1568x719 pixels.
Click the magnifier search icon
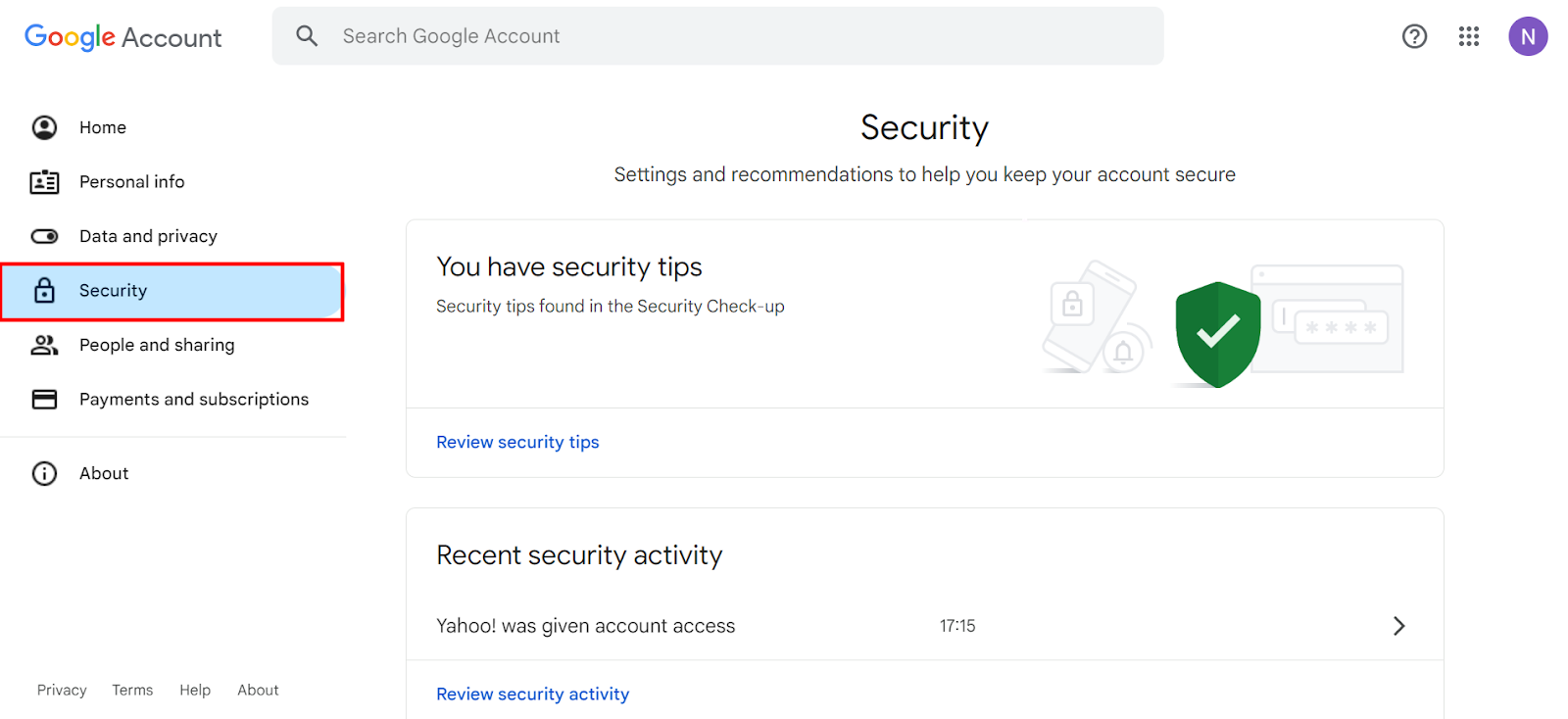[307, 36]
